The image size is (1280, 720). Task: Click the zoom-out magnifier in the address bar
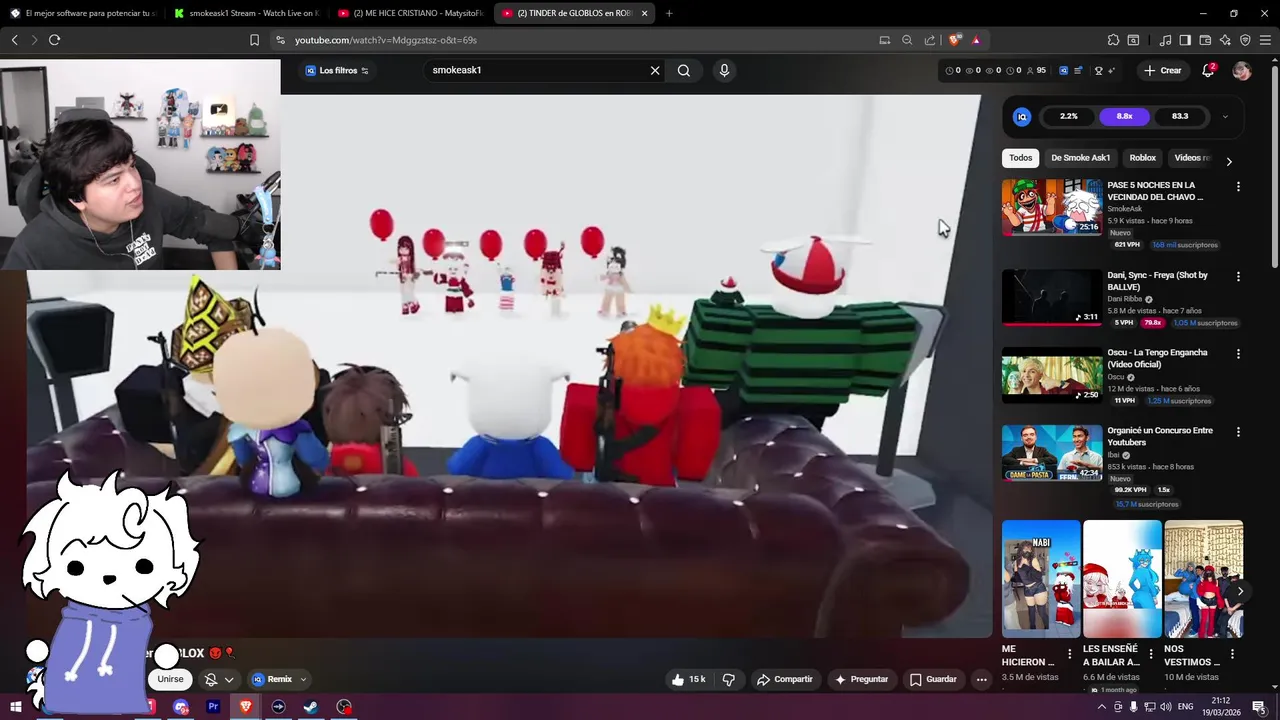coord(907,40)
